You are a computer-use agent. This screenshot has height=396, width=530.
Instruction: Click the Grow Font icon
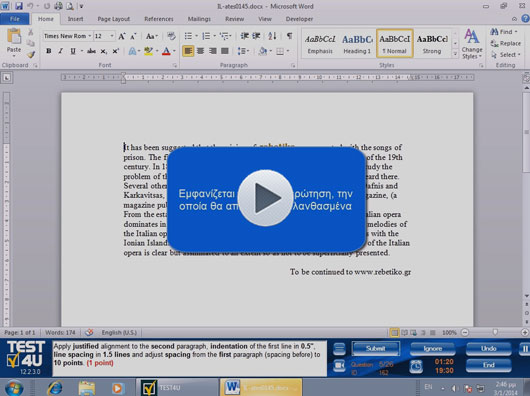click(122, 36)
